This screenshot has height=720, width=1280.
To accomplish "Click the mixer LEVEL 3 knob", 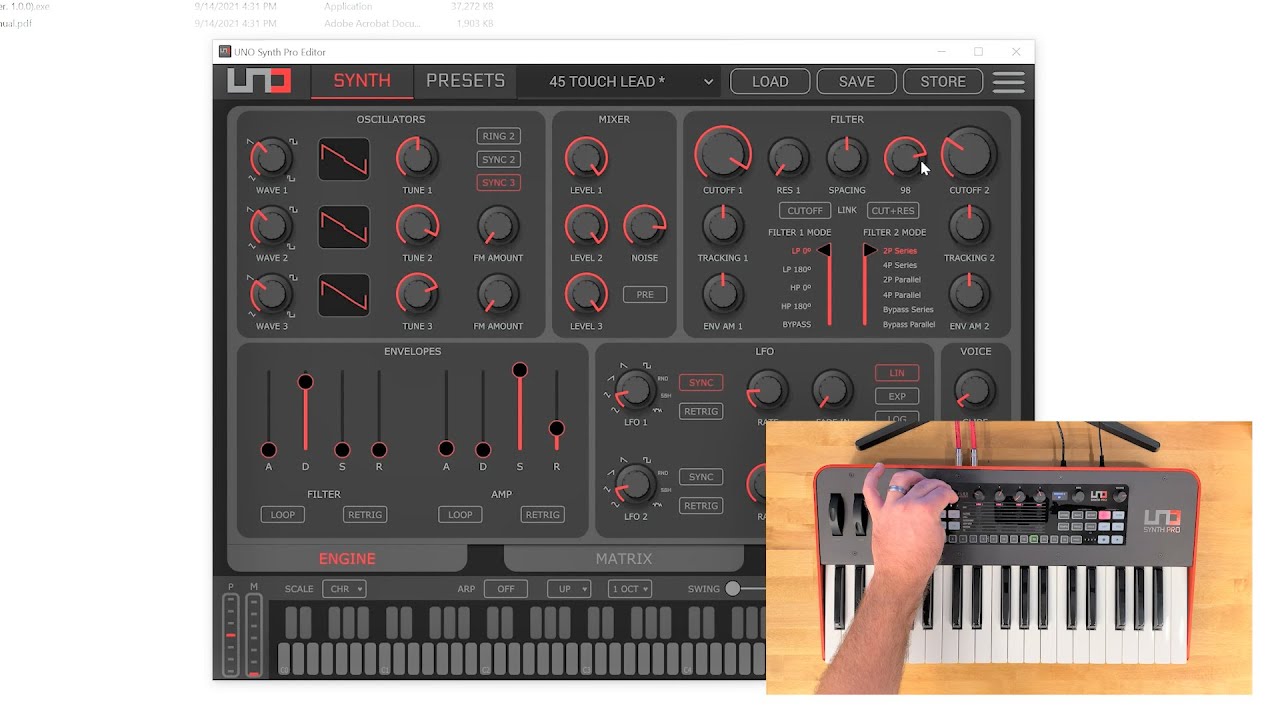I will click(586, 294).
